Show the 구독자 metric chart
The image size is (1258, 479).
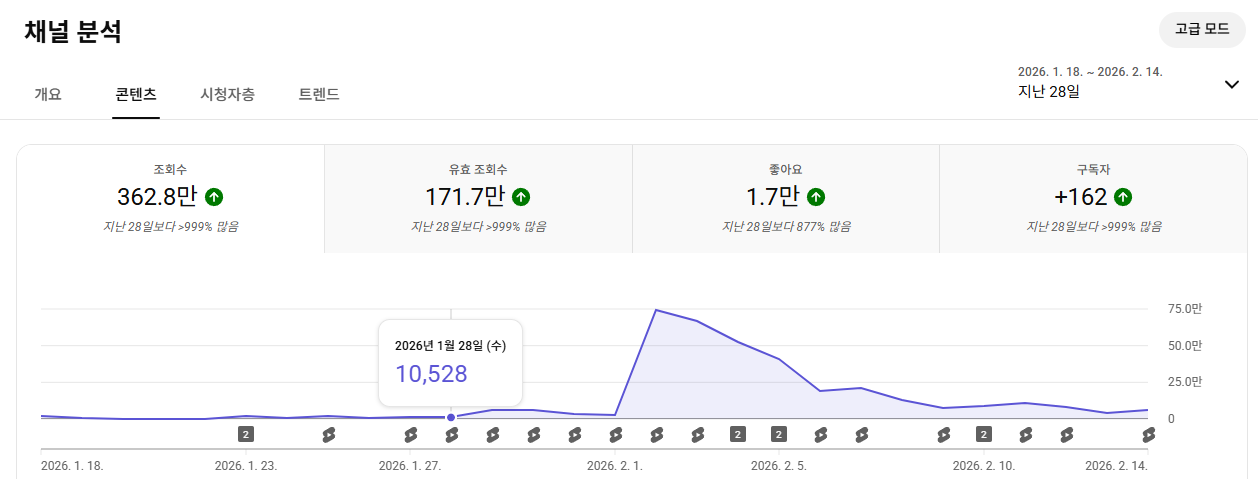[x=1093, y=198]
